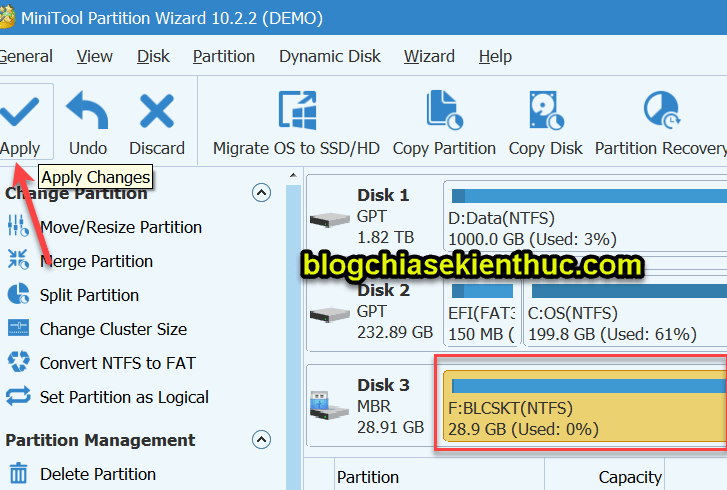Choose Split Partition action
The height and width of the screenshot is (490, 727).
coord(89,295)
